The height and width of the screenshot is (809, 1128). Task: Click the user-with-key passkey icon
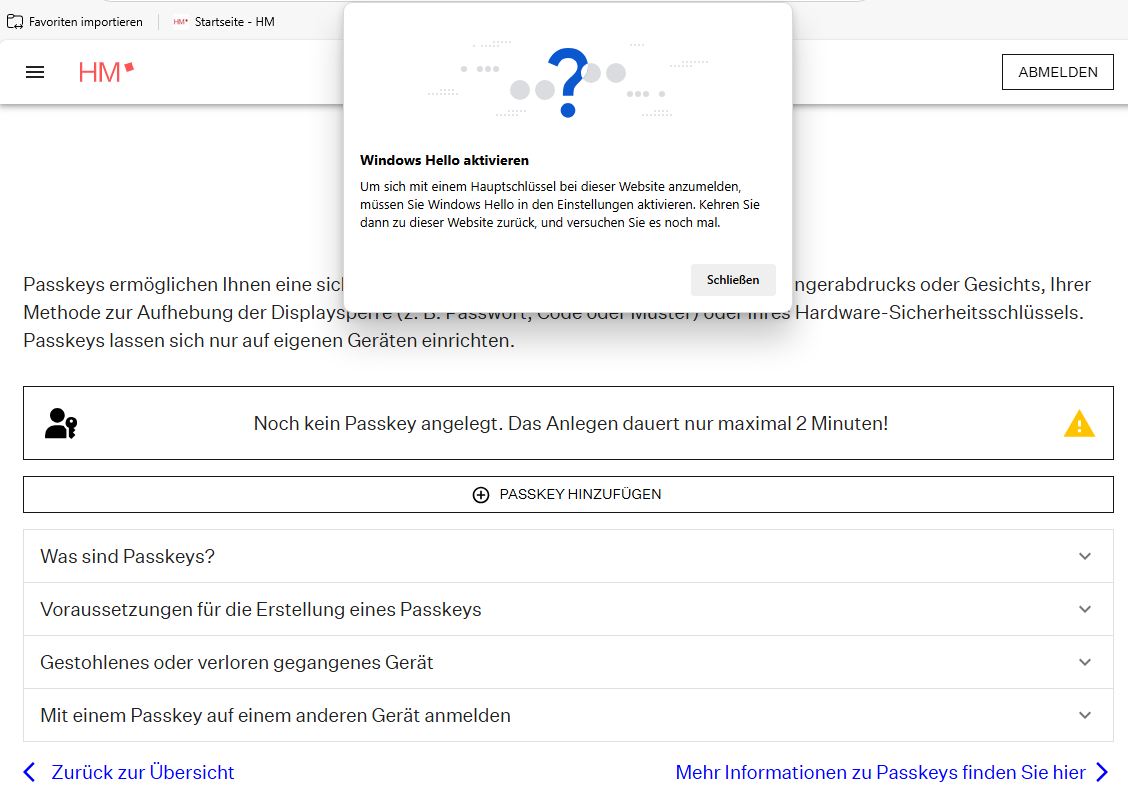61,423
